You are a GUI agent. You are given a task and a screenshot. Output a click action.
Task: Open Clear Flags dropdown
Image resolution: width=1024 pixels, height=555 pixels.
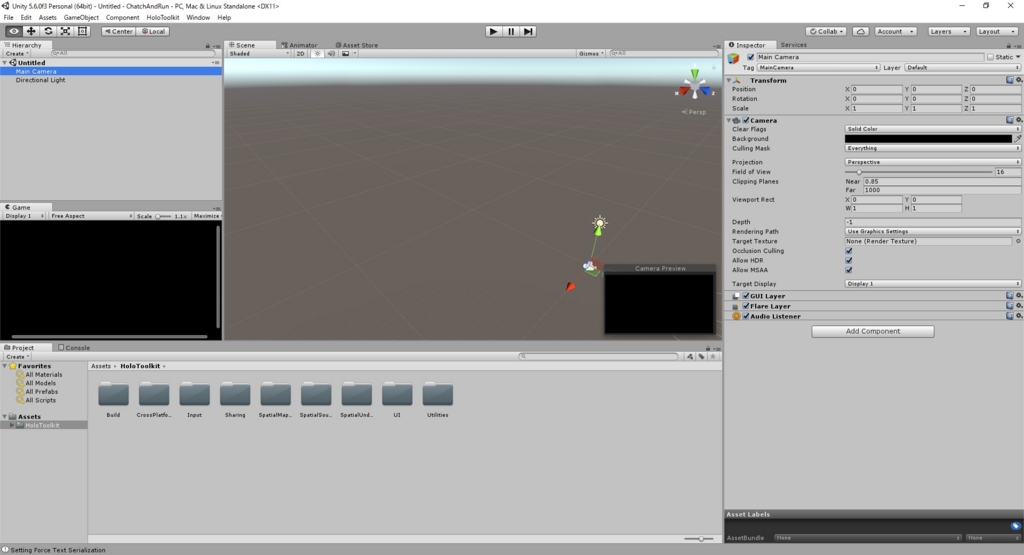click(933, 129)
